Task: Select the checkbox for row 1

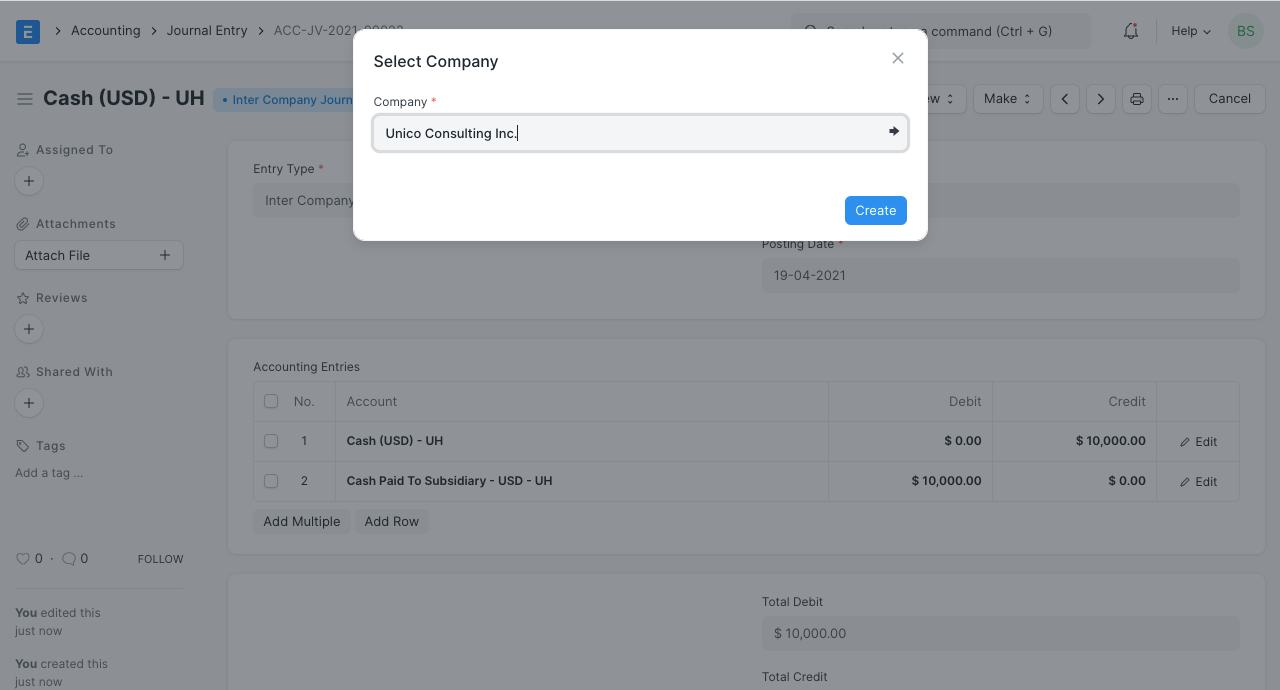Action: pyautogui.click(x=271, y=441)
